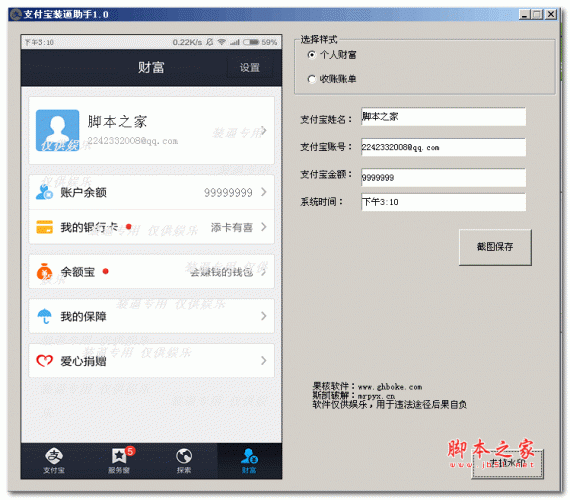The height and width of the screenshot is (500, 570).
Task: Click the blue profile avatar icon
Action: pyautogui.click(x=57, y=130)
